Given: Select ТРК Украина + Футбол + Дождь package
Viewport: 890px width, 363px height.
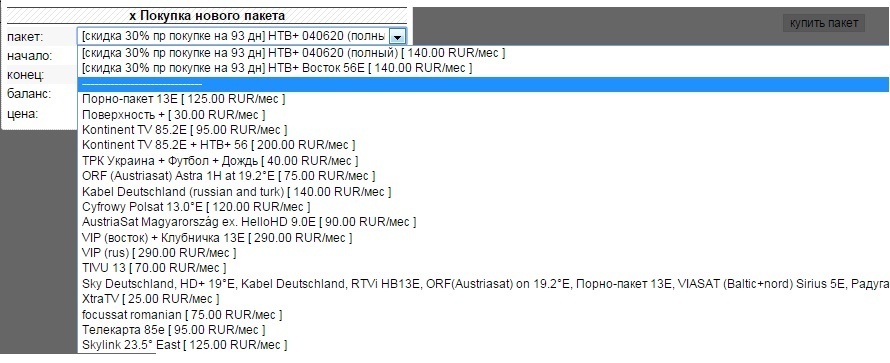Looking at the screenshot, I should click(482, 161).
